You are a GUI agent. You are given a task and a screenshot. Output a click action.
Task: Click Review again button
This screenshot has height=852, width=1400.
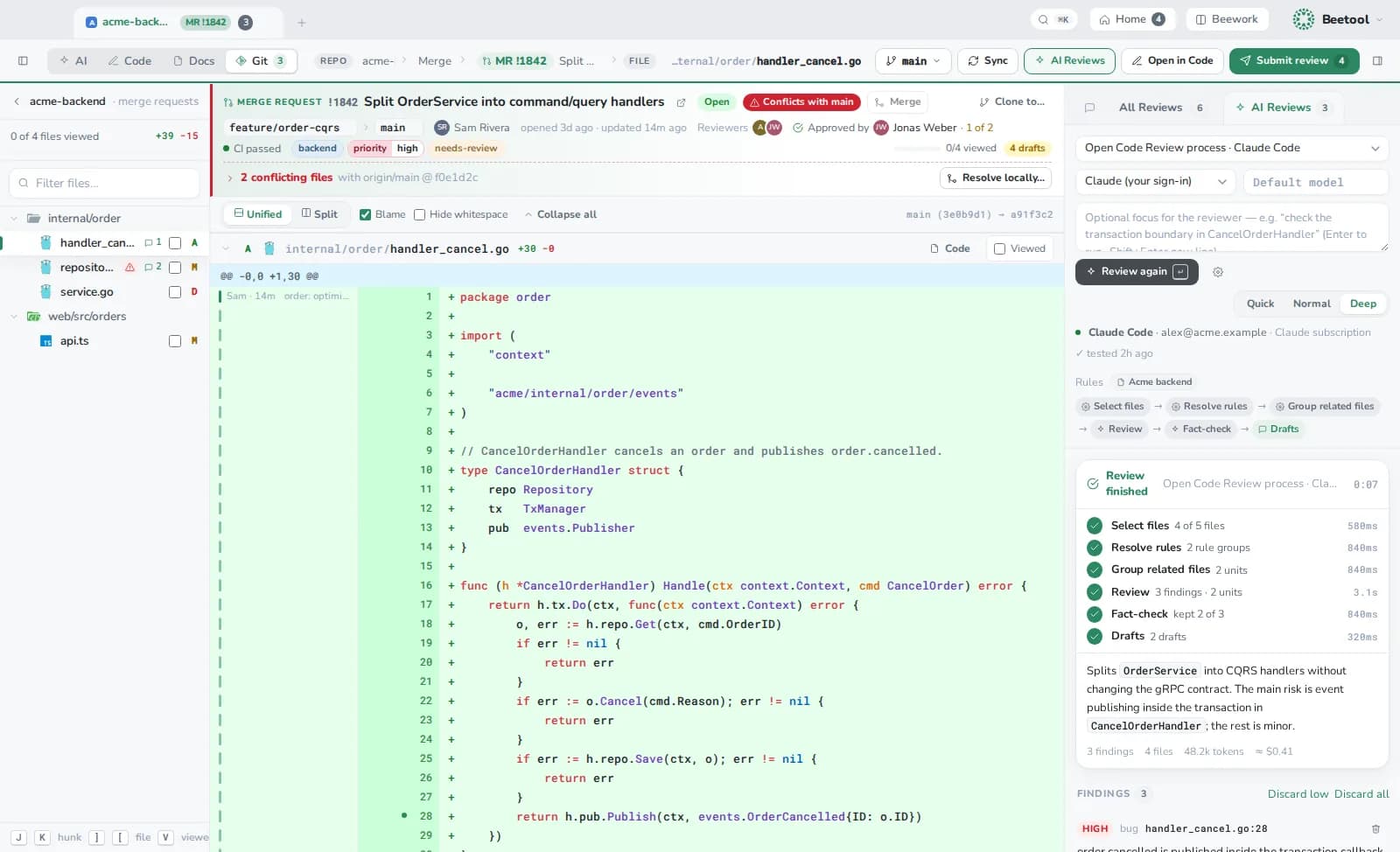click(1135, 272)
